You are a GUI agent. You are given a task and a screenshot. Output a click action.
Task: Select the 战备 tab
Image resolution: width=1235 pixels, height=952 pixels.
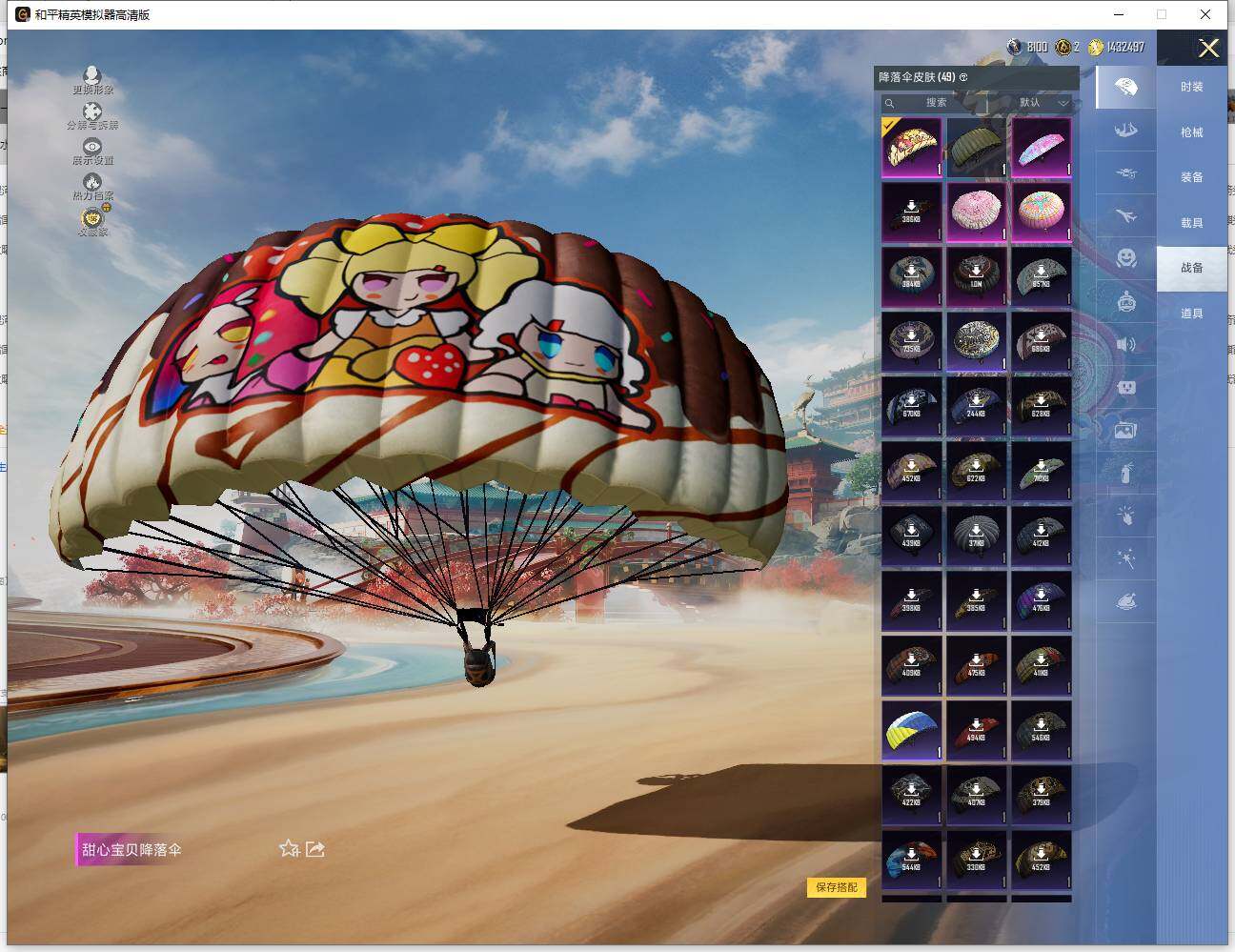tap(1192, 268)
